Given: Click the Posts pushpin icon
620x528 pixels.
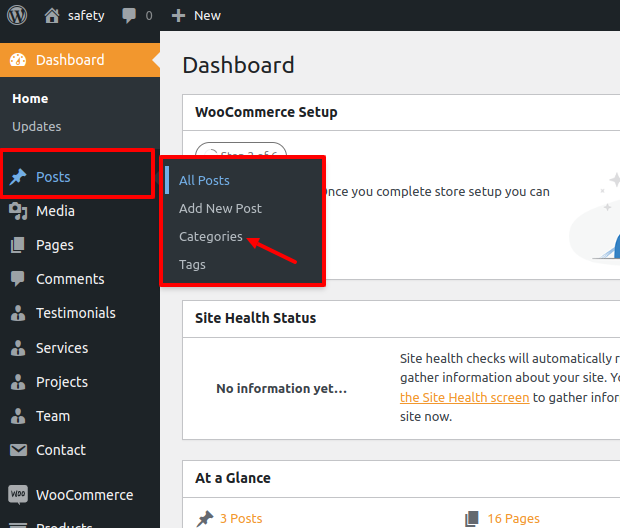Looking at the screenshot, I should click(18, 177).
